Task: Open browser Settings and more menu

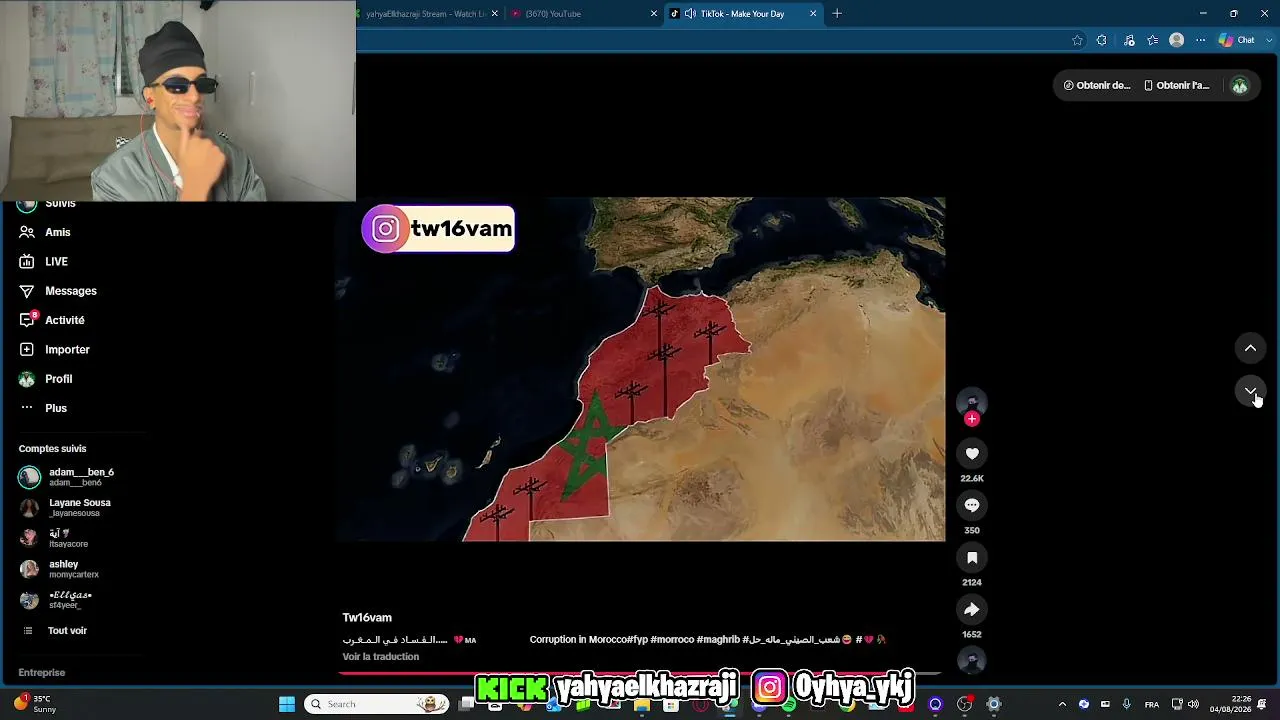Action: click(1201, 41)
